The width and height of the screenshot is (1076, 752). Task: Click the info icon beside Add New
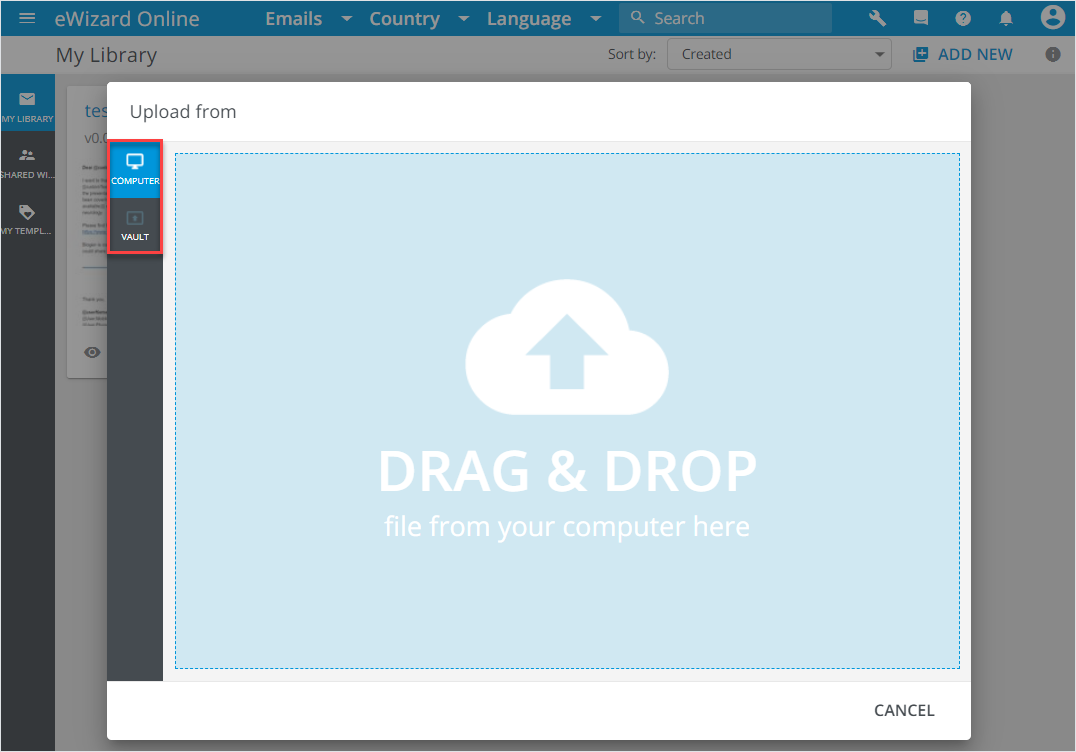[x=1053, y=55]
